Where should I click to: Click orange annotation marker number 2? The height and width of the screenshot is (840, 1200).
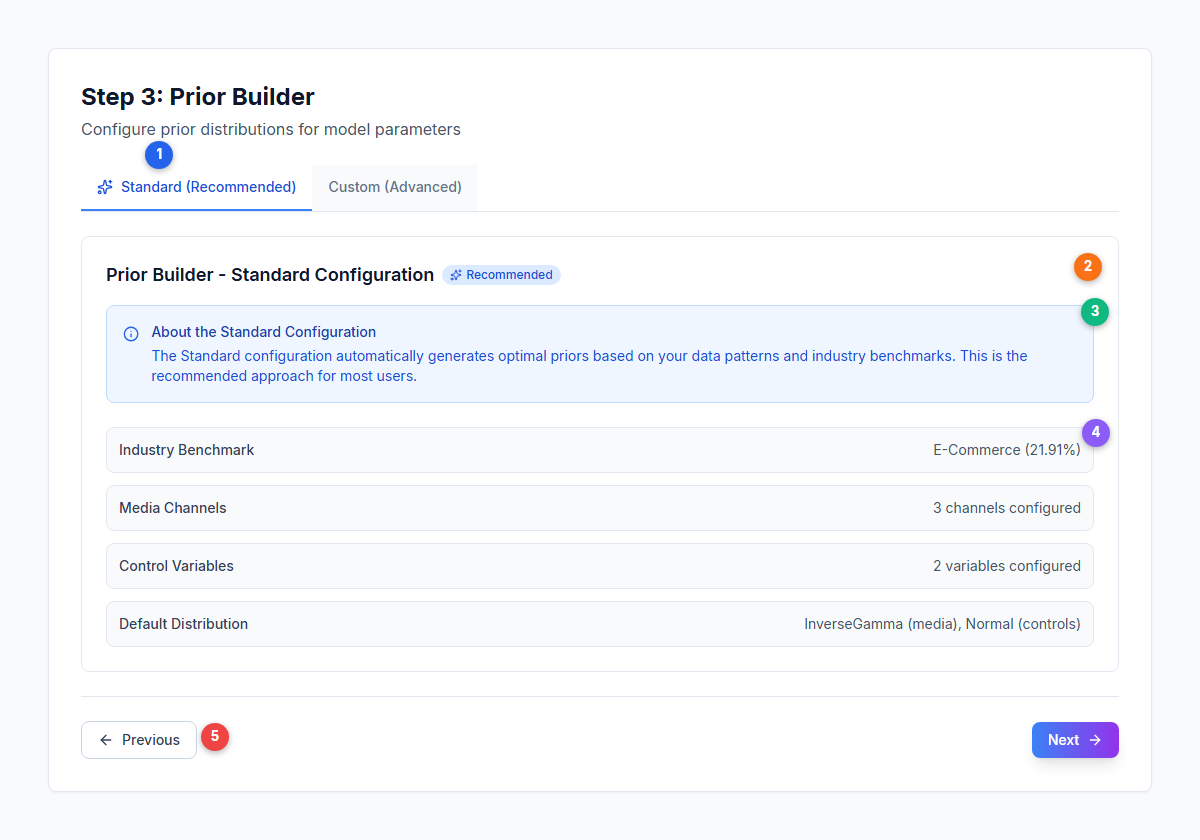coord(1088,267)
